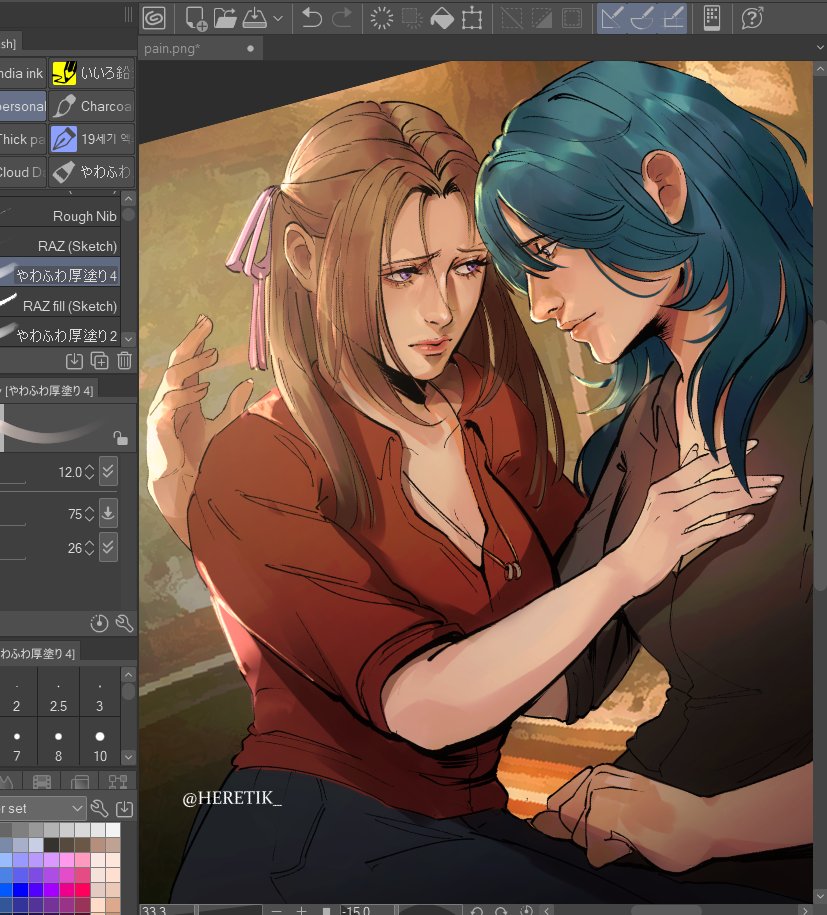Select the Charcoal sub tool group
Viewport: 827px width, 915px height.
92,106
